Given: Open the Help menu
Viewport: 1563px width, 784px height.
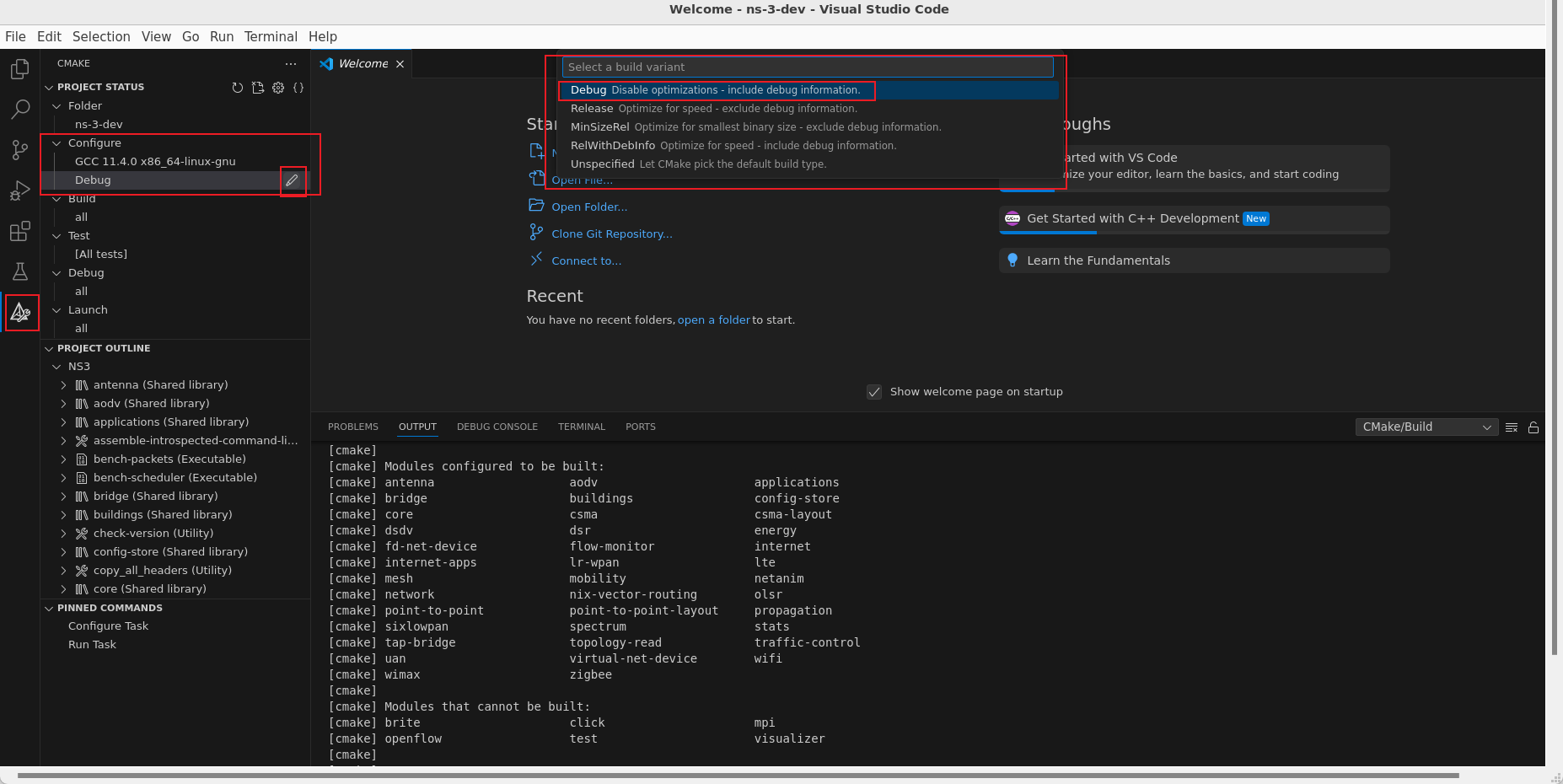Looking at the screenshot, I should [x=323, y=37].
